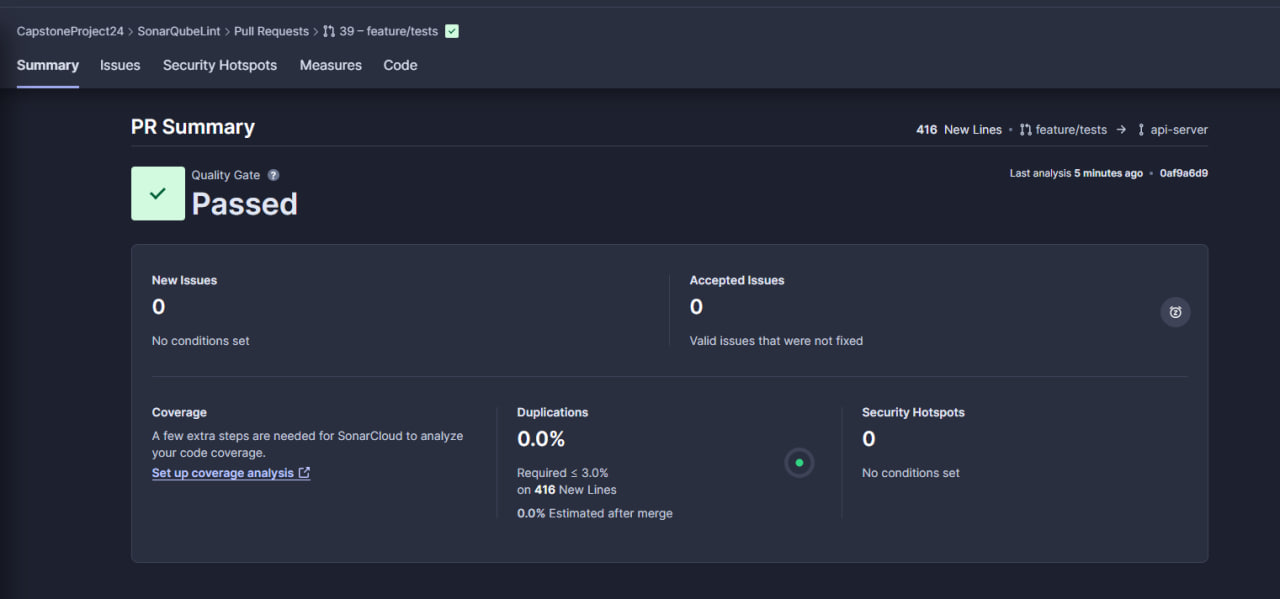Screen dimensions: 1280x599
Task: Click the New Issues count of 0
Action: point(158,307)
